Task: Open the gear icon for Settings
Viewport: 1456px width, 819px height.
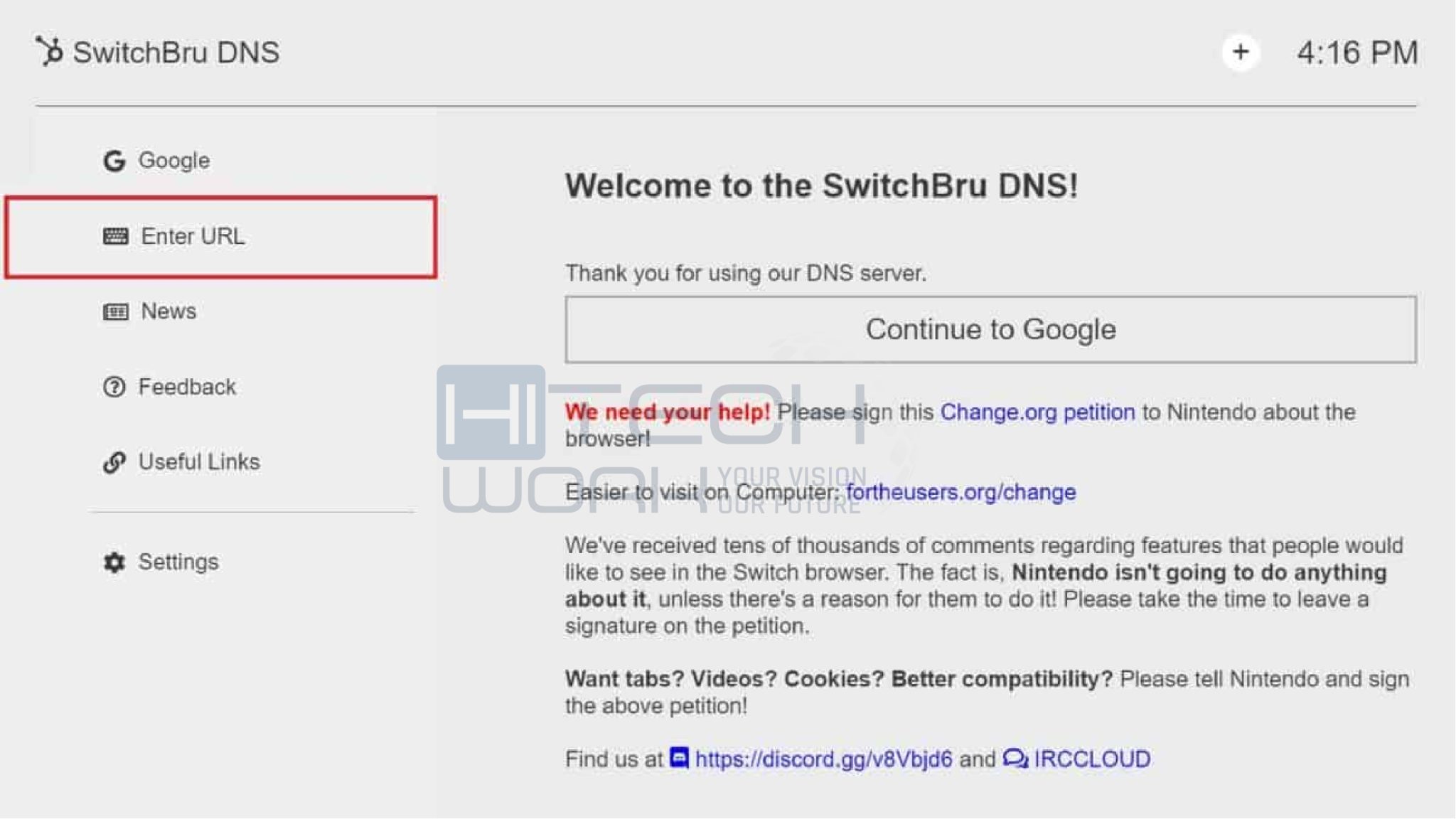Action: 114,562
